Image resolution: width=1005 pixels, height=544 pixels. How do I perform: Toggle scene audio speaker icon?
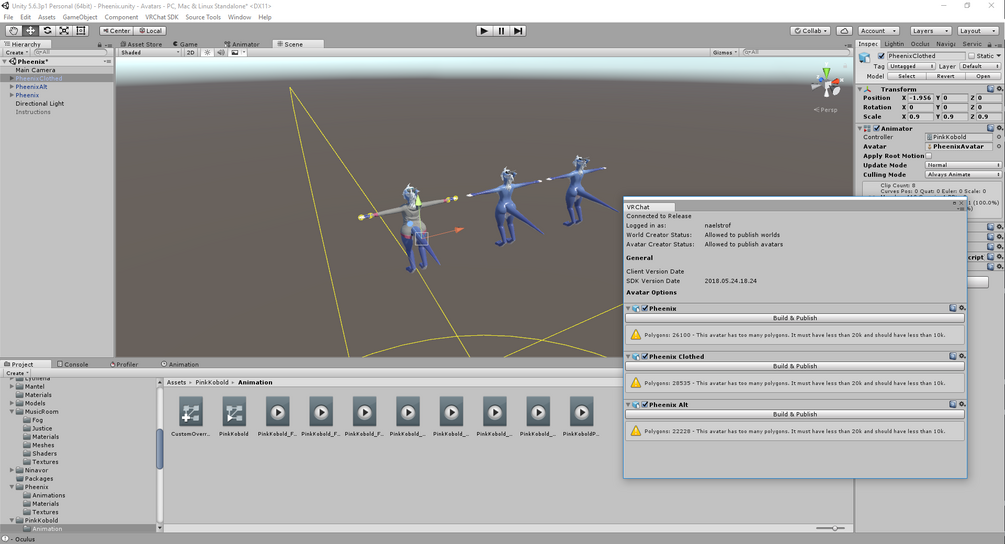[220, 53]
